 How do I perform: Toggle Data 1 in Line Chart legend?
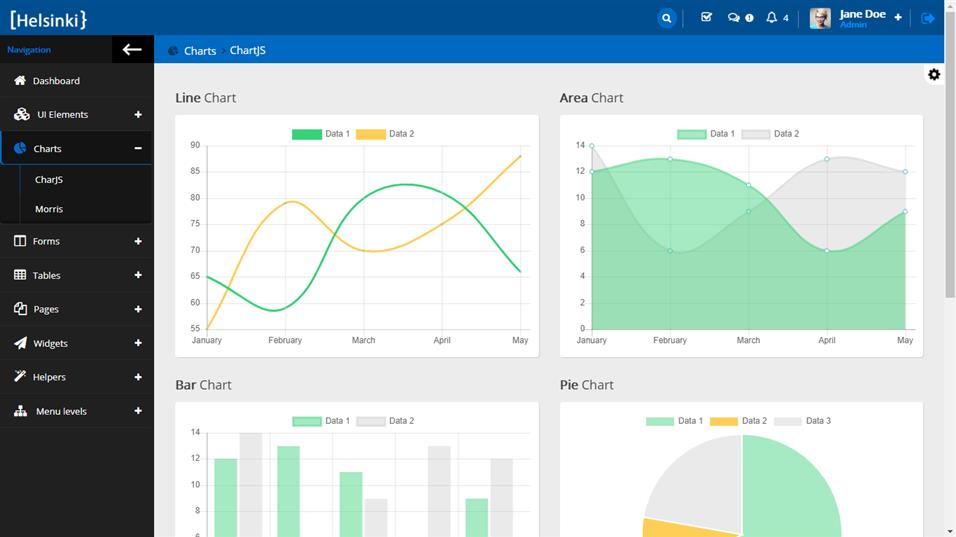coord(321,133)
